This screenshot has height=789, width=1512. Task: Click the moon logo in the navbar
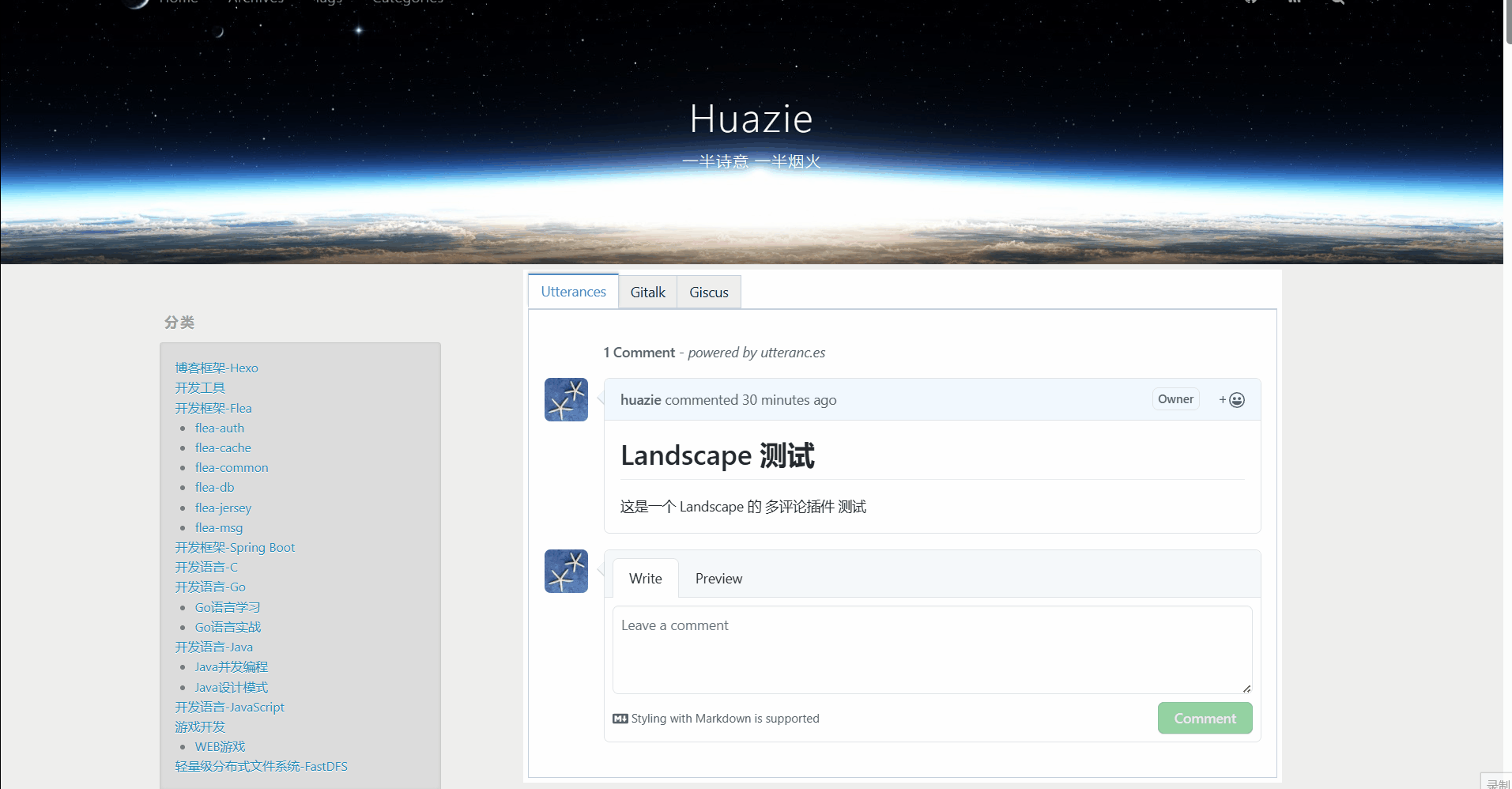coord(136,4)
